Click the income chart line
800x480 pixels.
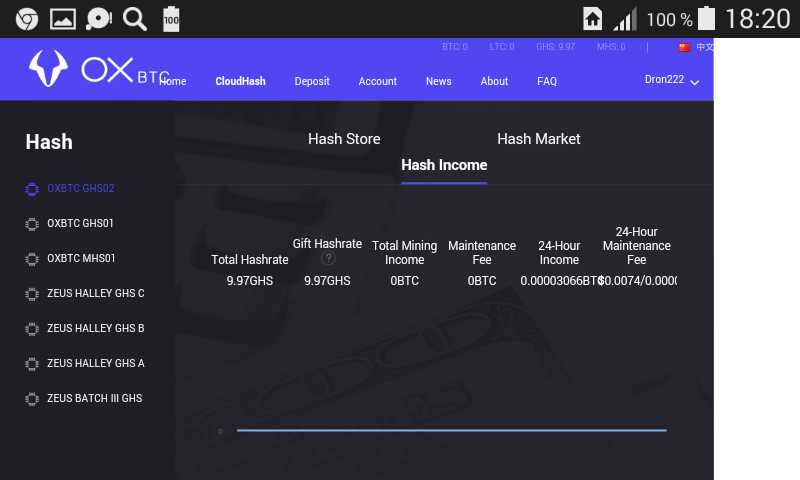(x=451, y=430)
